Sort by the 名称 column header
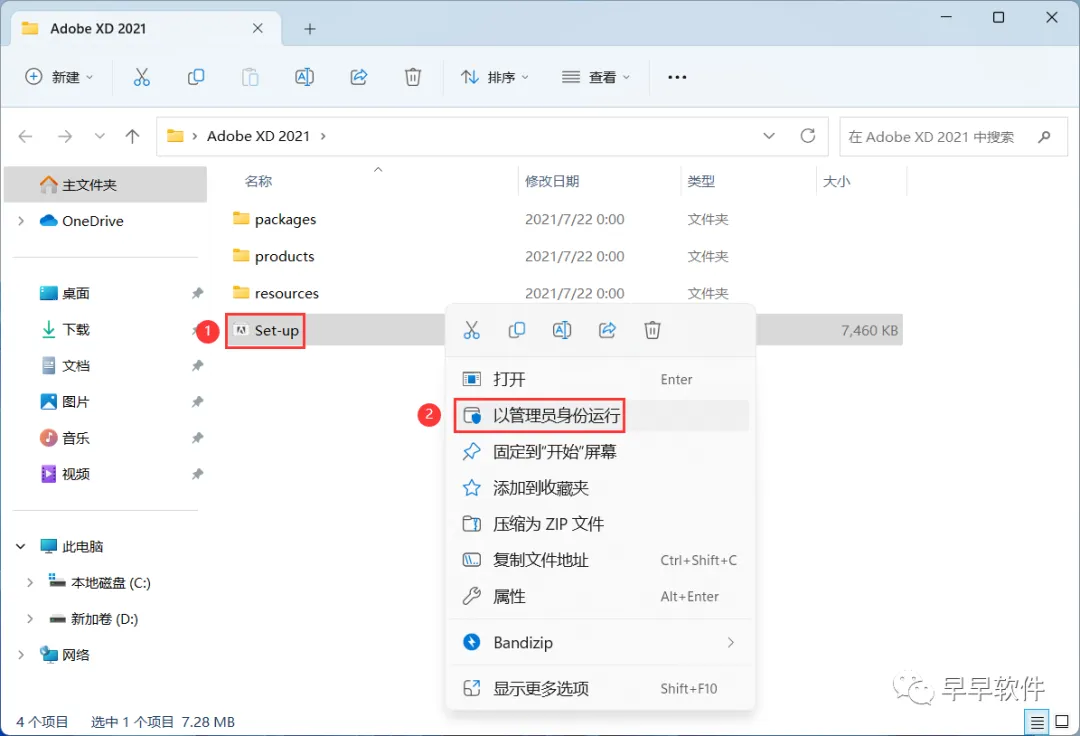Image resolution: width=1080 pixels, height=736 pixels. point(258,182)
